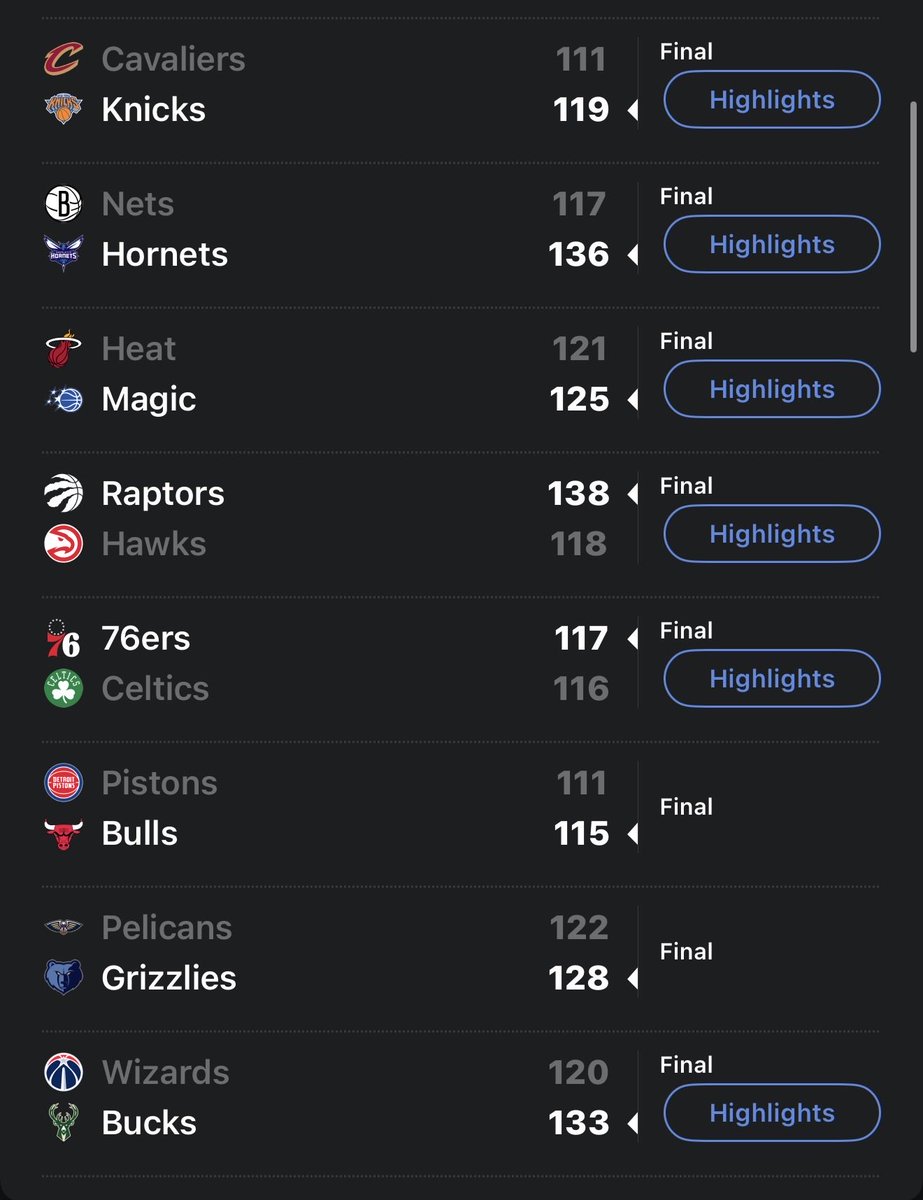Click the Bucks team logo
923x1200 pixels.
[63, 1123]
